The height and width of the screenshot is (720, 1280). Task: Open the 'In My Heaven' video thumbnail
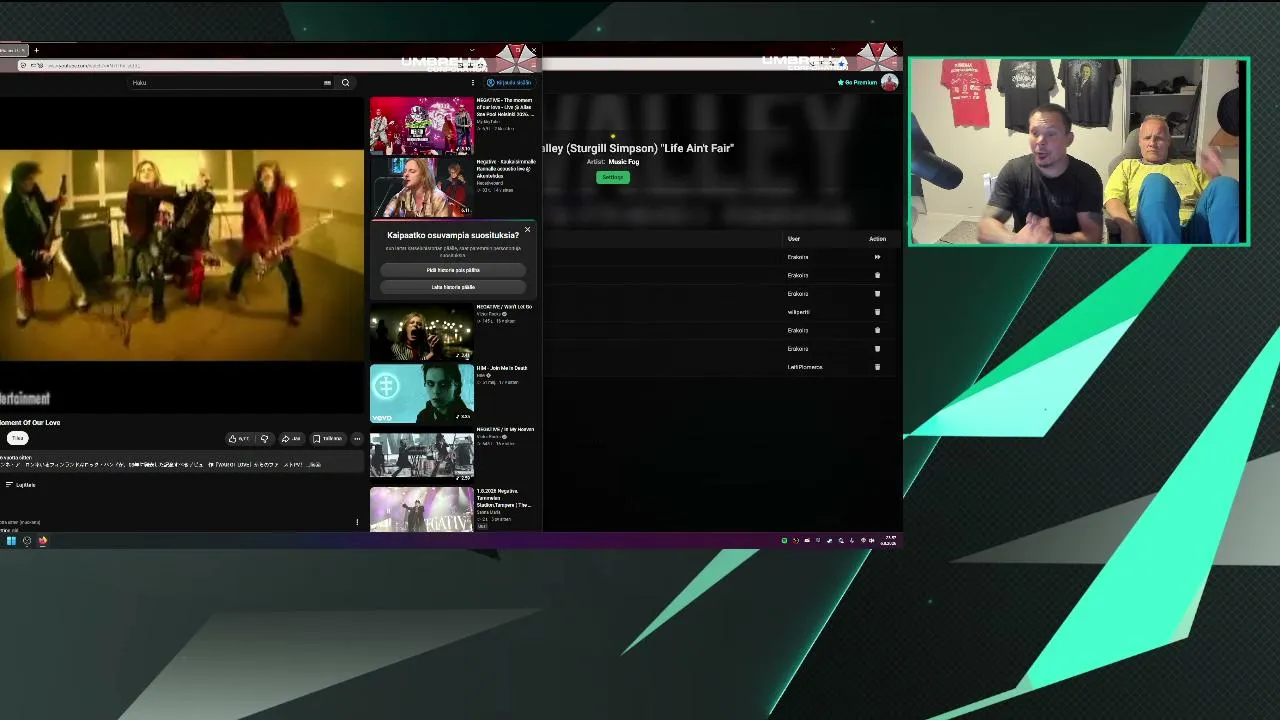click(421, 454)
